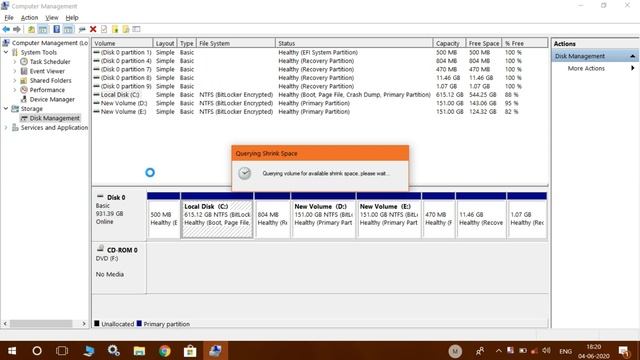Expand the Performance node arrow
640x360 pixels.
click(15, 90)
